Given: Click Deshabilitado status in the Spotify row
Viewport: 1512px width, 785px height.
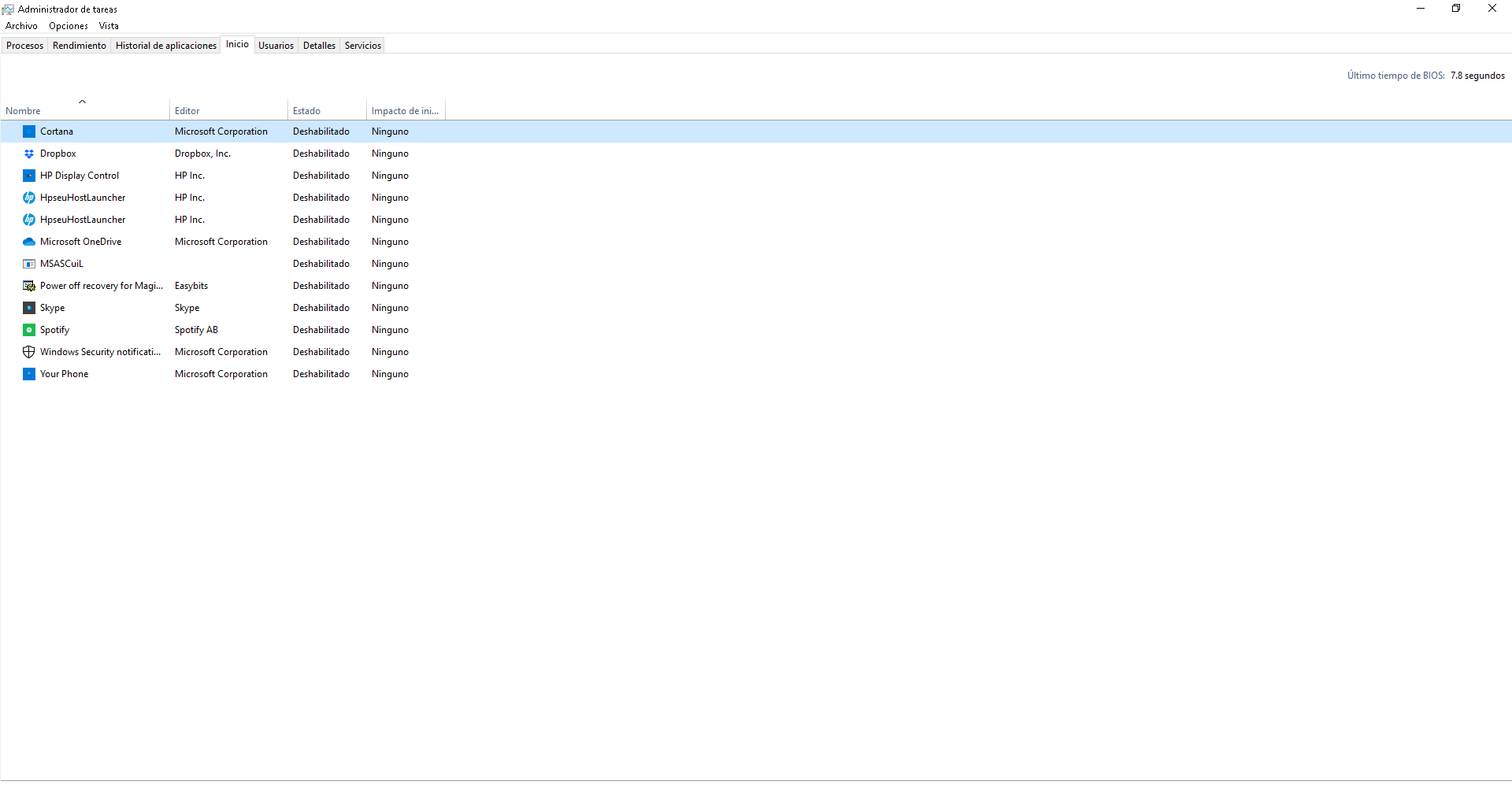Looking at the screenshot, I should click(321, 330).
